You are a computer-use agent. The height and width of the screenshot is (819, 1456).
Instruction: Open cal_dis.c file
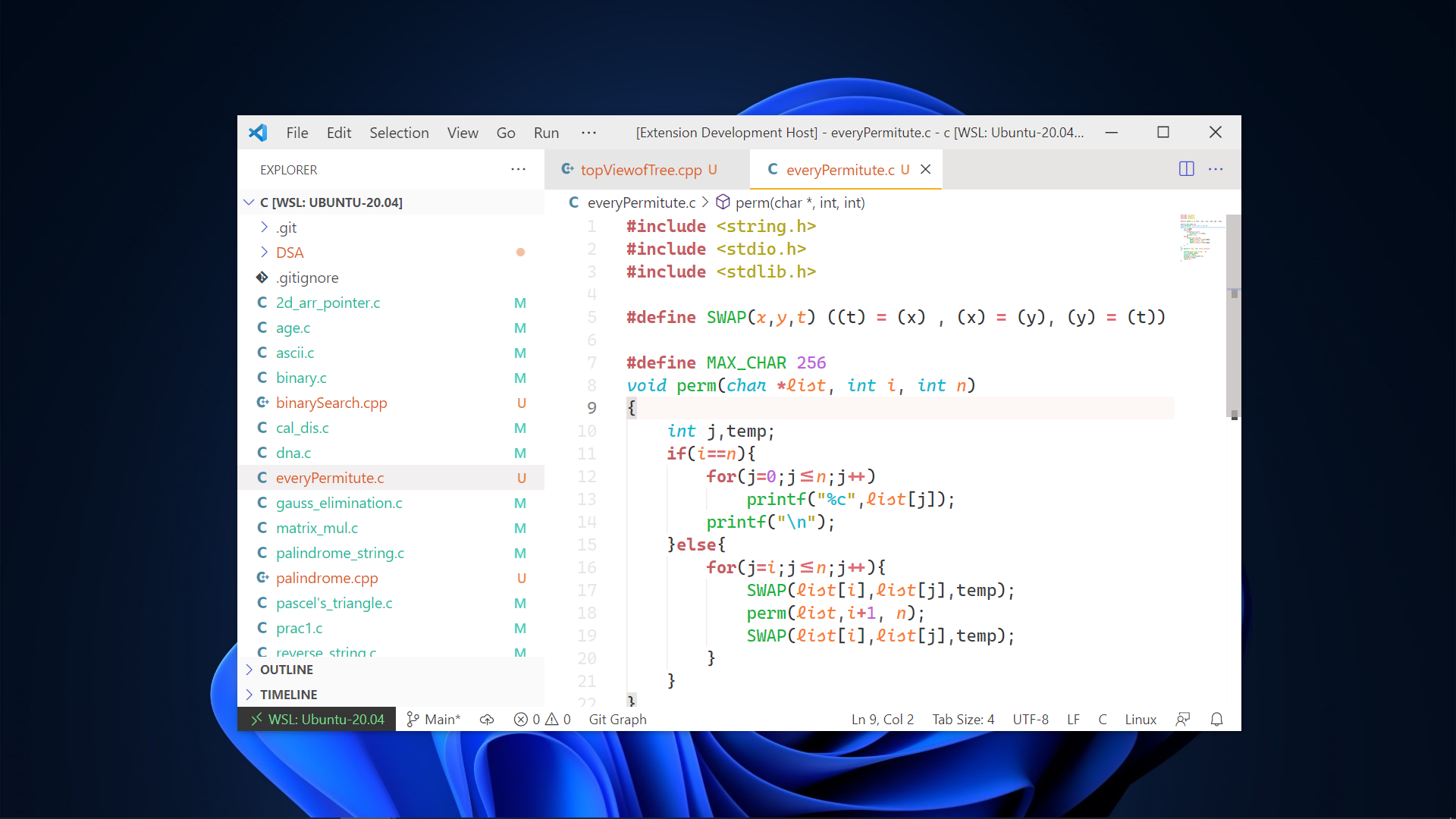(391, 428)
